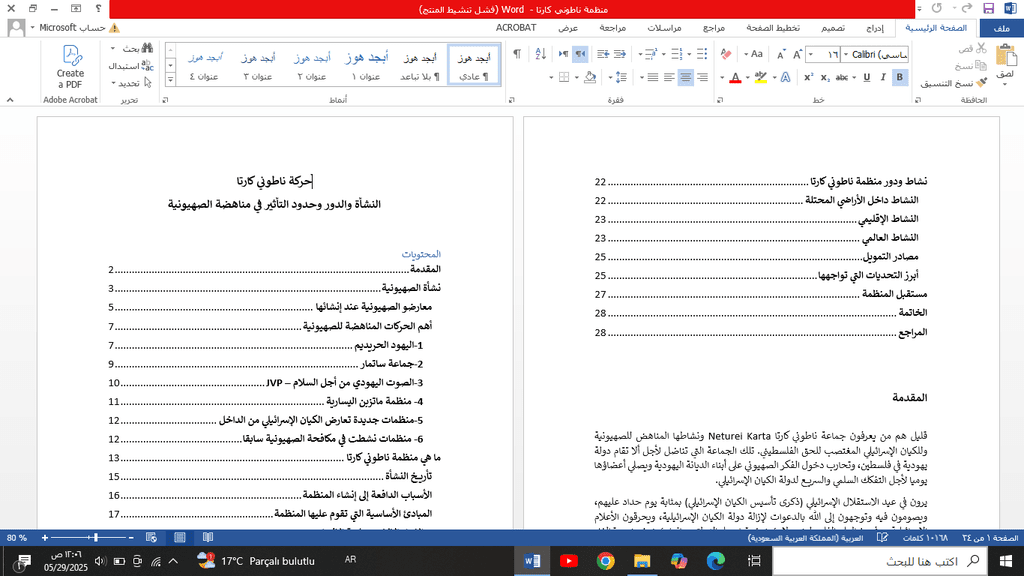This screenshot has width=1024, height=576.
Task: Align text right
Action: click(x=702, y=77)
